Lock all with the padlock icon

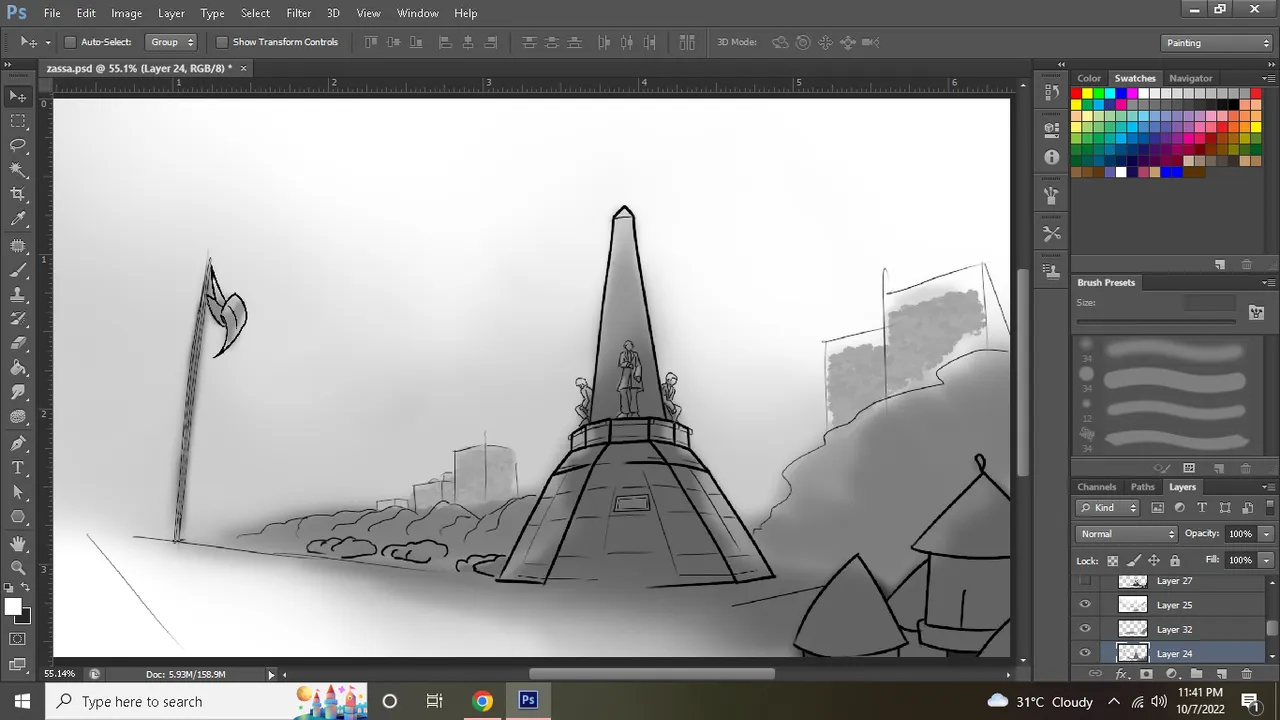click(1175, 561)
